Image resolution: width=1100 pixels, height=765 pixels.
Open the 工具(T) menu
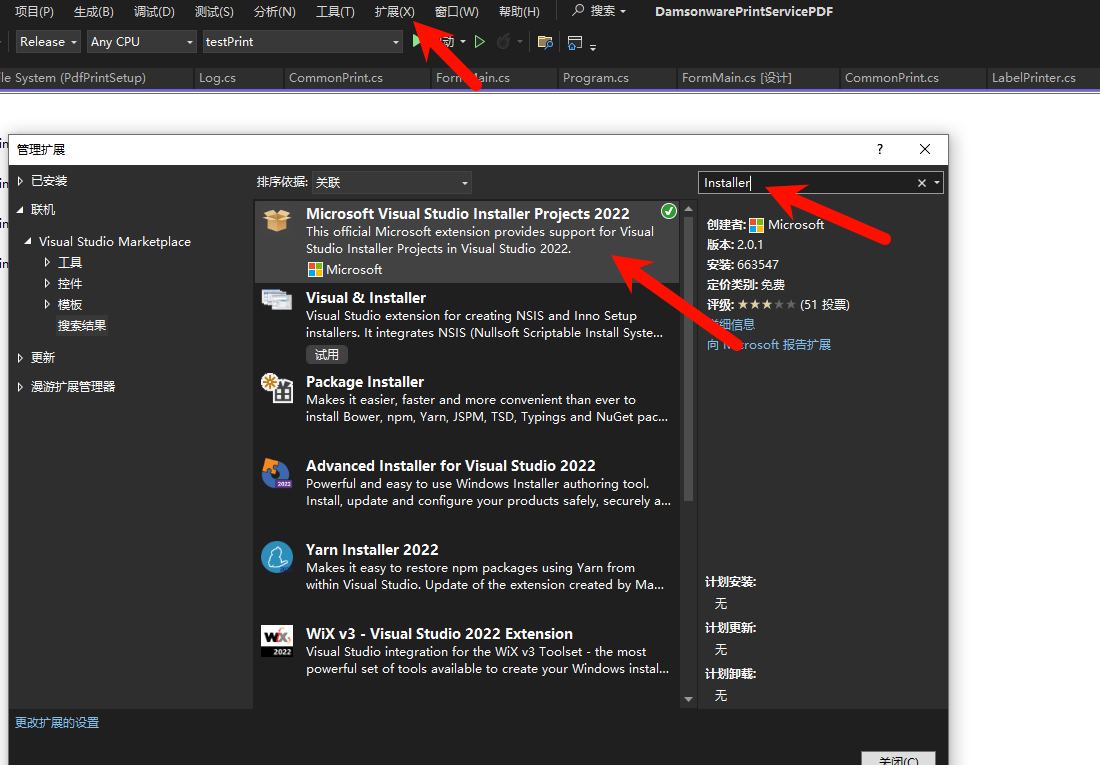point(335,11)
